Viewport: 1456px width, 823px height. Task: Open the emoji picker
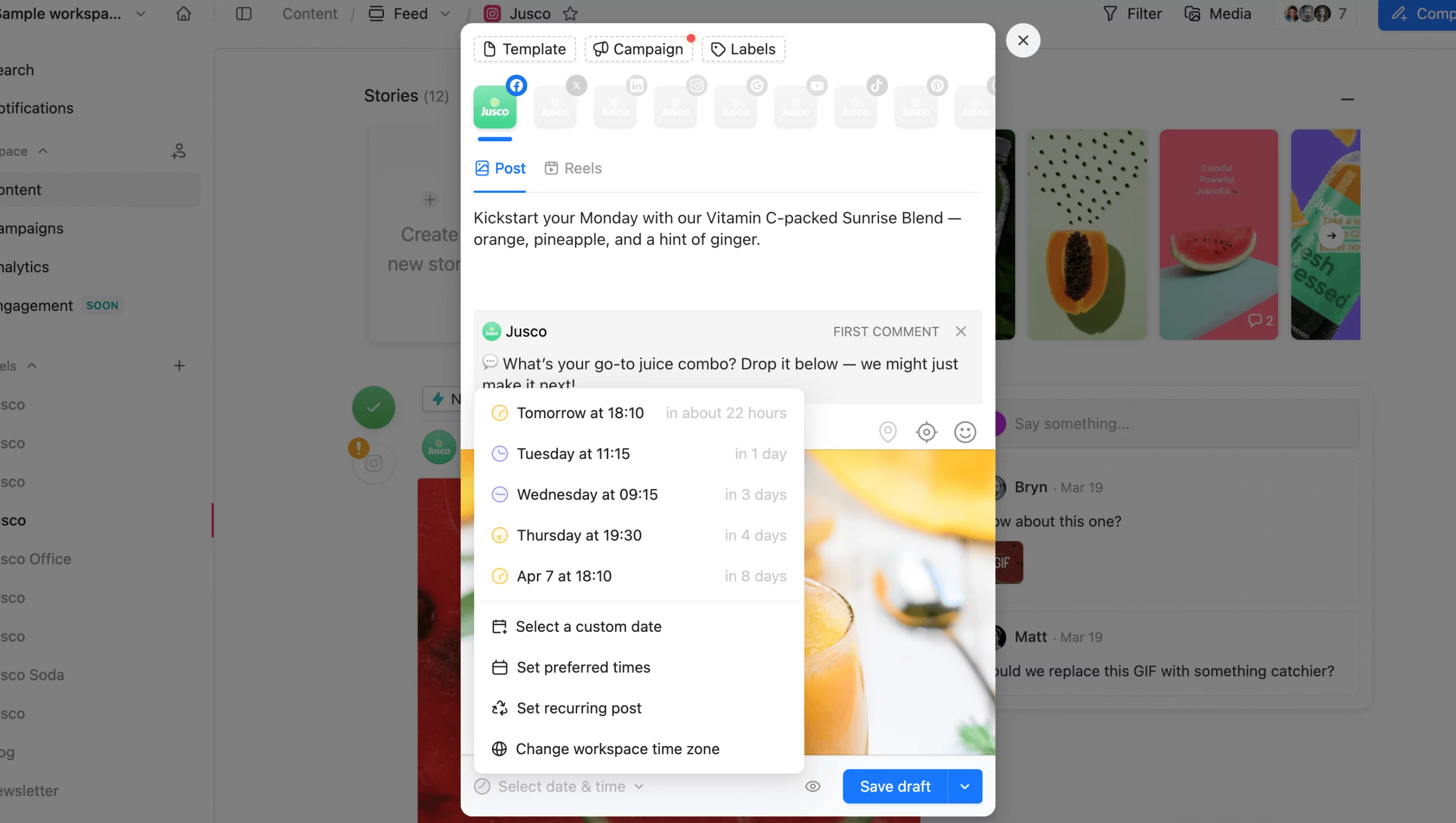point(966,433)
